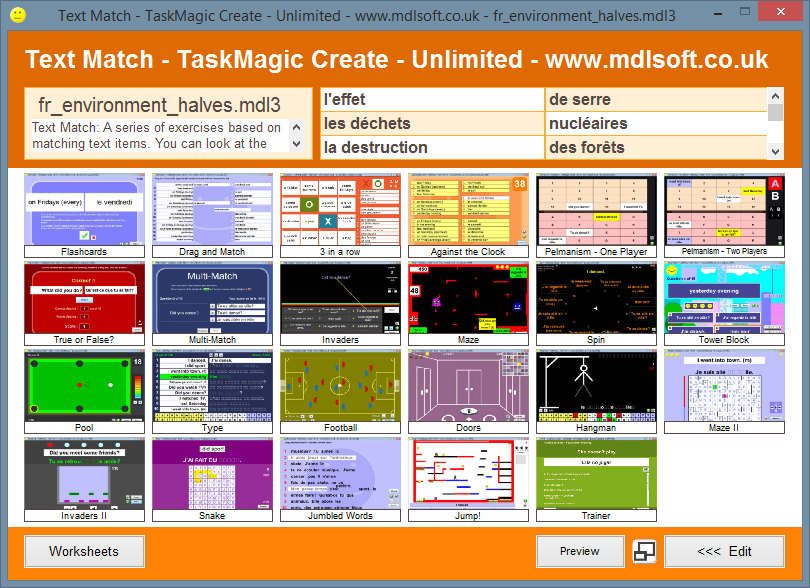810x588 pixels.
Task: Launch the Multi-Match exercise
Action: pyautogui.click(x=212, y=303)
